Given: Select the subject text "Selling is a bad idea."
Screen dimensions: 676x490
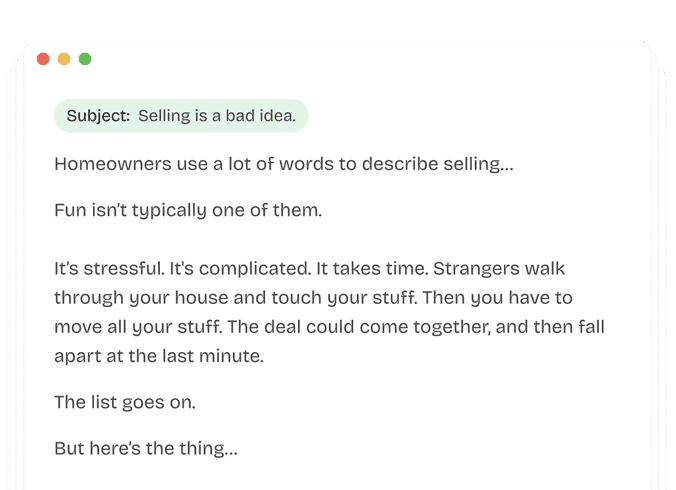Looking at the screenshot, I should coord(216,116).
